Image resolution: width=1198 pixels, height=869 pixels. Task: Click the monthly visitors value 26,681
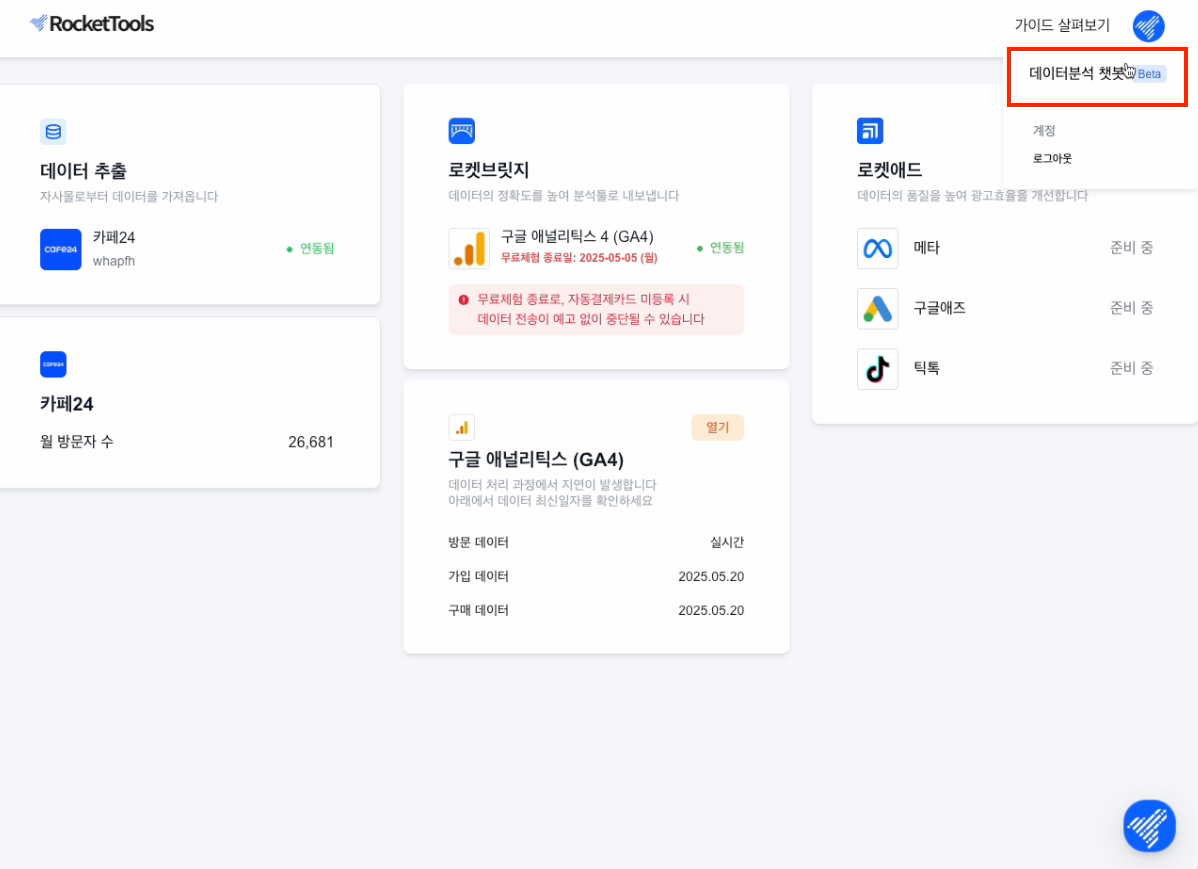tap(310, 442)
